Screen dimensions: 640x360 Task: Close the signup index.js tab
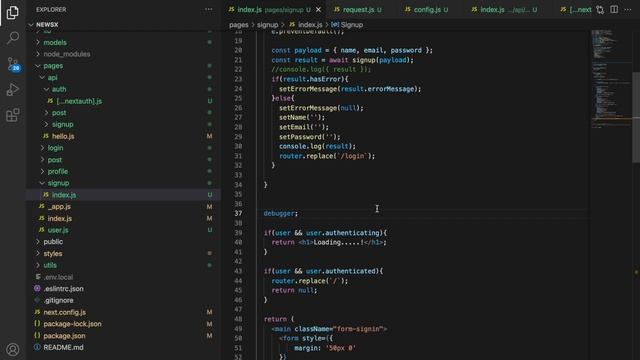click(318, 9)
